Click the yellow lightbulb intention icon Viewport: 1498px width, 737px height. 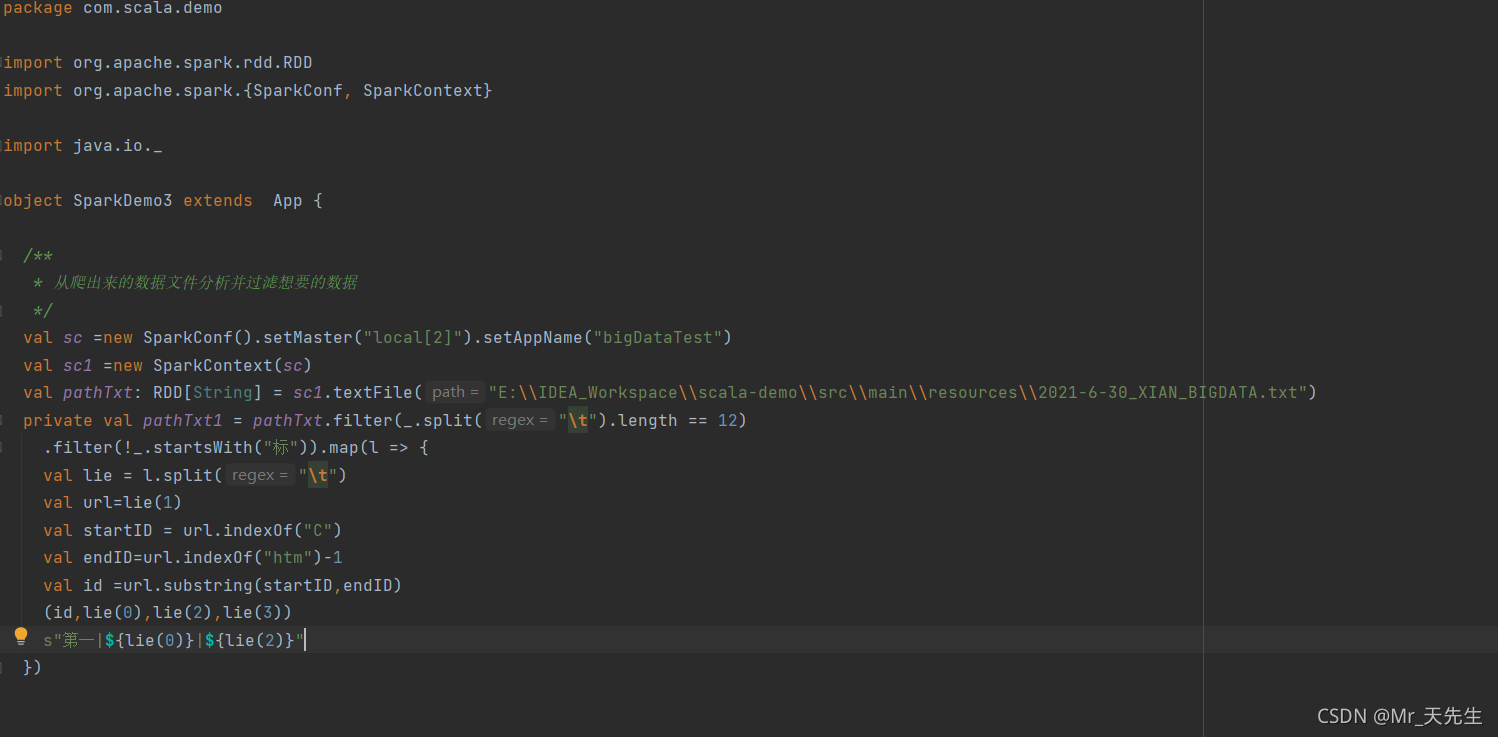(x=21, y=636)
